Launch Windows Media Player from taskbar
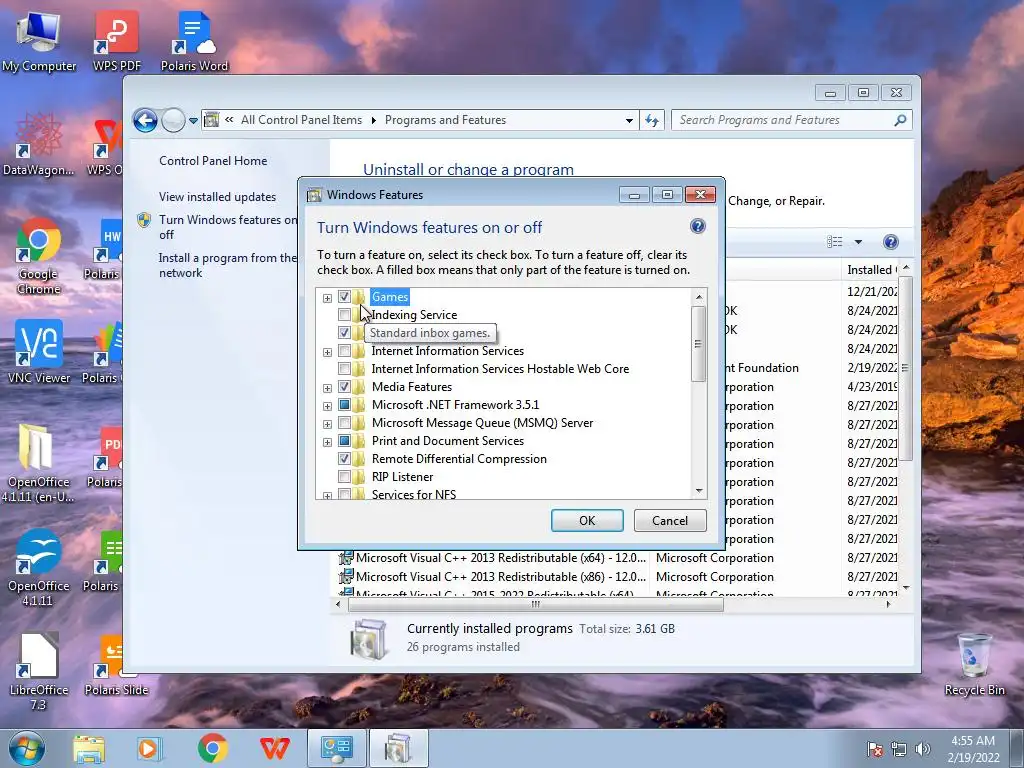 pos(148,748)
